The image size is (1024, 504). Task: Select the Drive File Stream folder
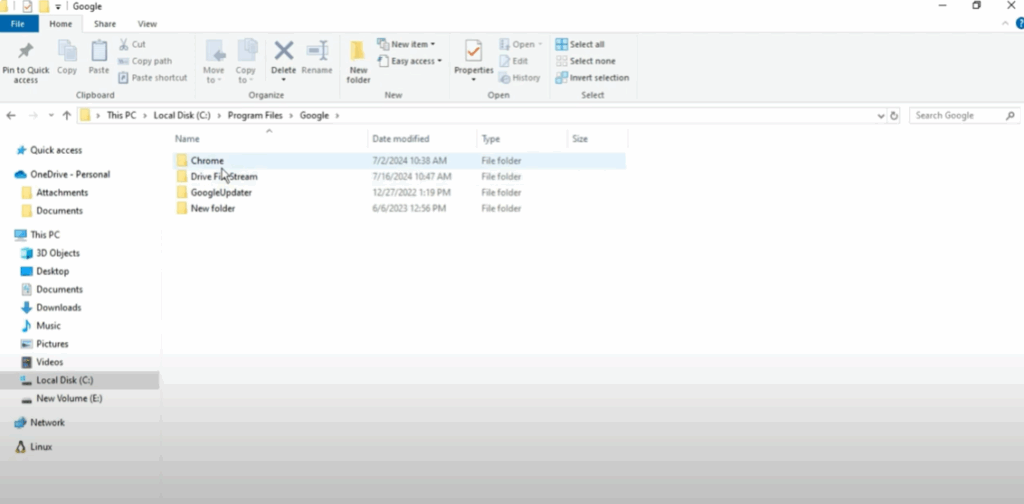399,177
